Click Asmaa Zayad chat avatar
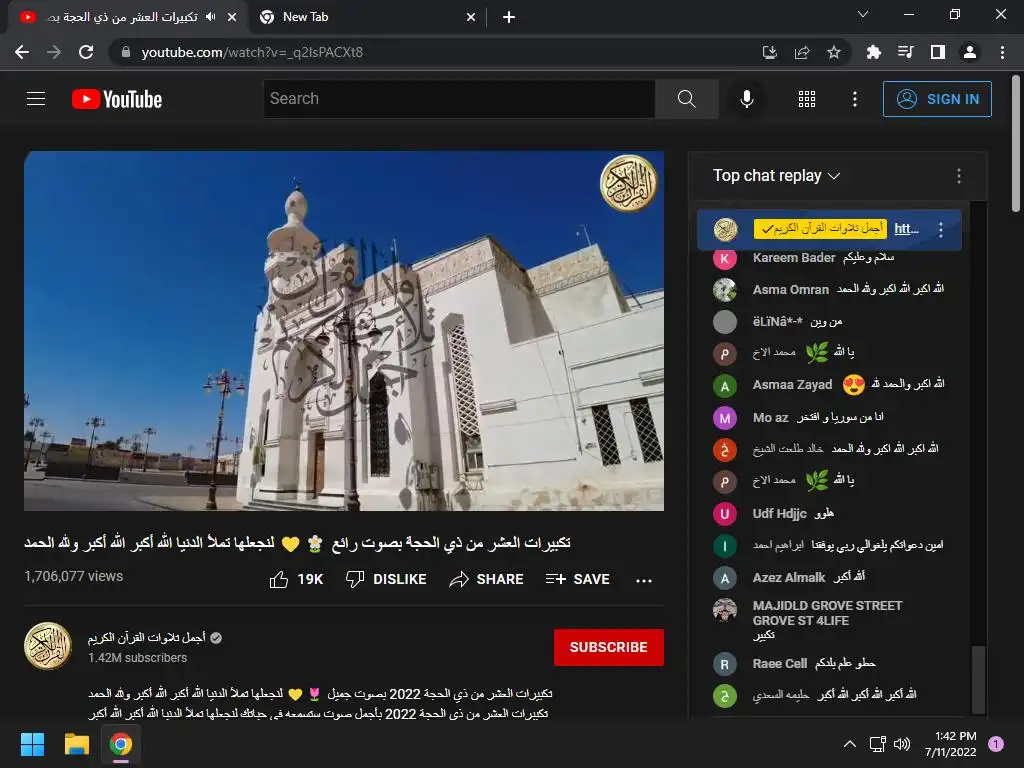The image size is (1024, 768). [724, 385]
